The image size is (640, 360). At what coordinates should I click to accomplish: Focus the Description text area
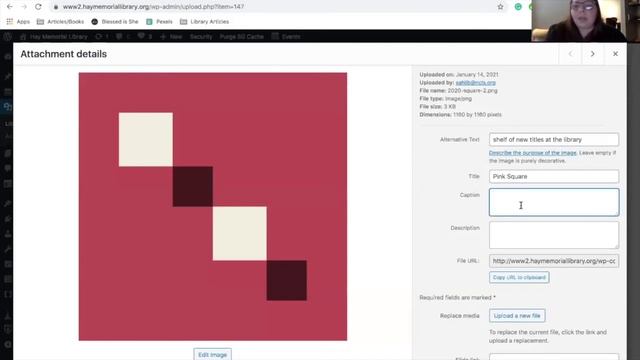pyautogui.click(x=554, y=235)
